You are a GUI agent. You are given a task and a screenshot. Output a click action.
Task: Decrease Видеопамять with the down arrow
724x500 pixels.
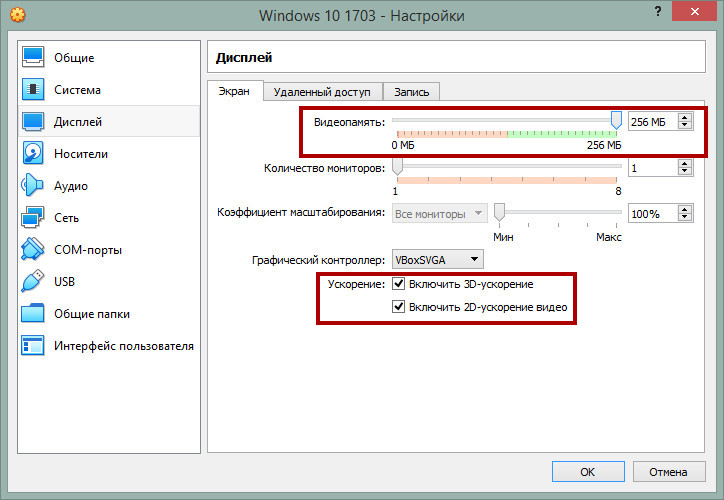pyautogui.click(x=685, y=126)
